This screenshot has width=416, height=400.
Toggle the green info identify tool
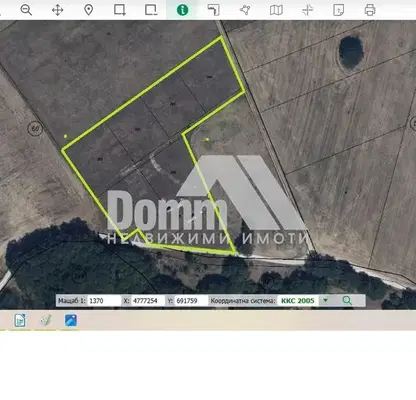182,10
